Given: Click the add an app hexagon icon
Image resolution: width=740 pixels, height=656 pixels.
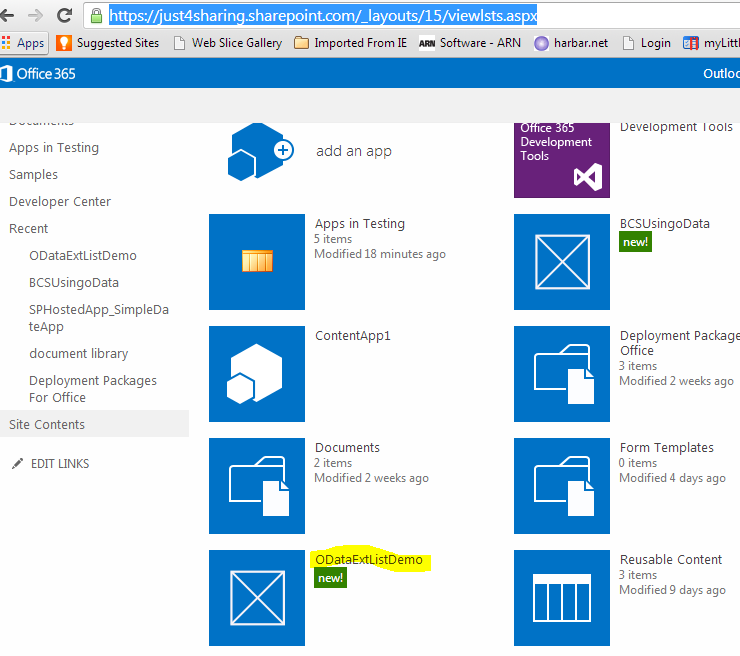Looking at the screenshot, I should [261, 152].
